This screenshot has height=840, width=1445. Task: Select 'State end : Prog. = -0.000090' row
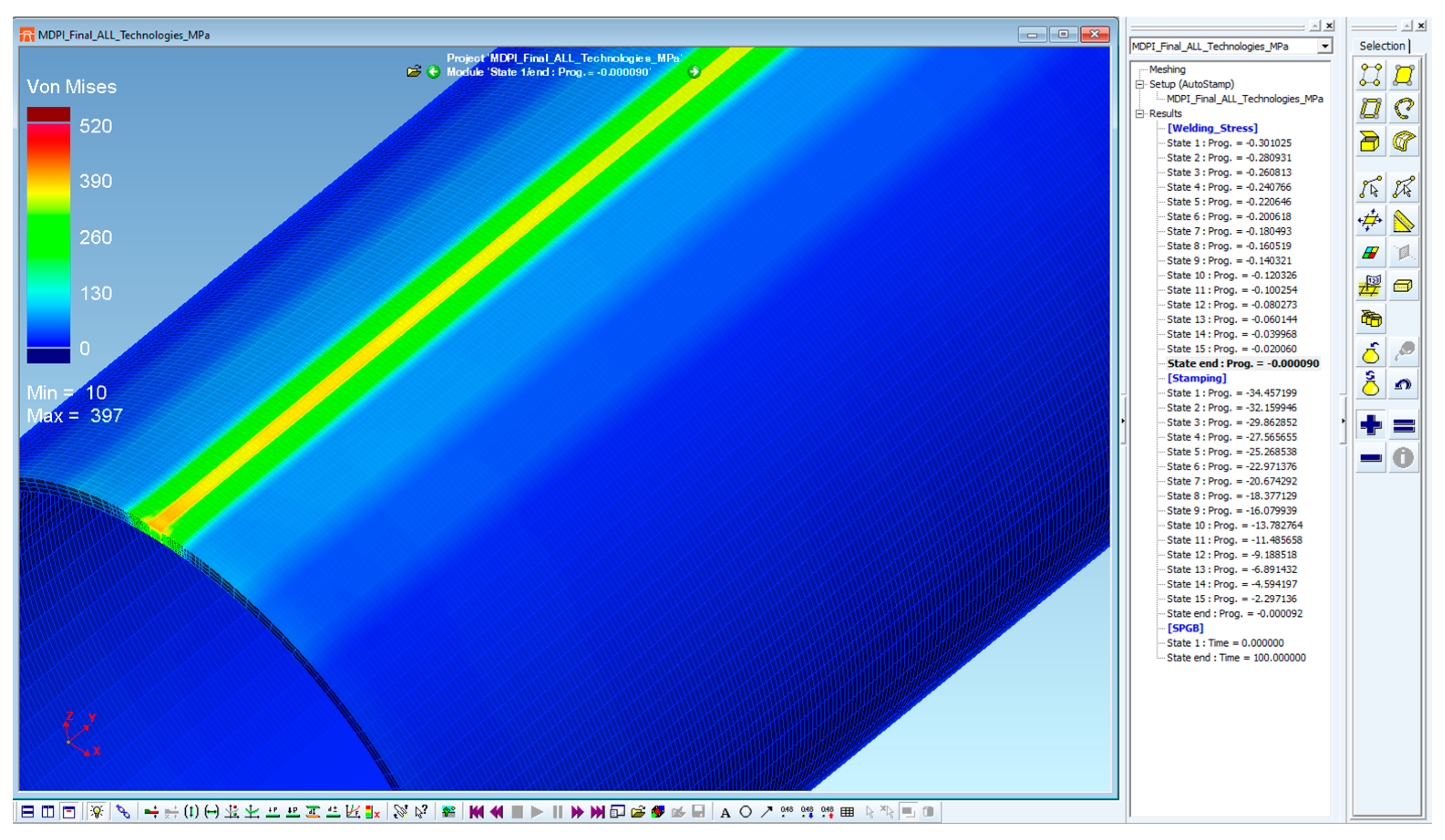point(1243,363)
